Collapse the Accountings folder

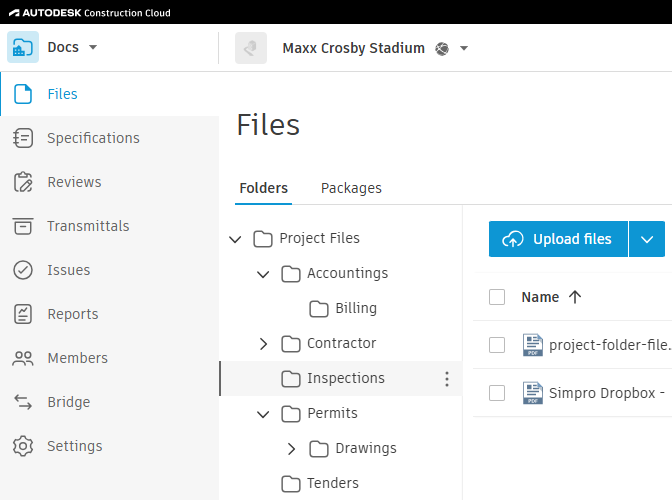coord(264,274)
